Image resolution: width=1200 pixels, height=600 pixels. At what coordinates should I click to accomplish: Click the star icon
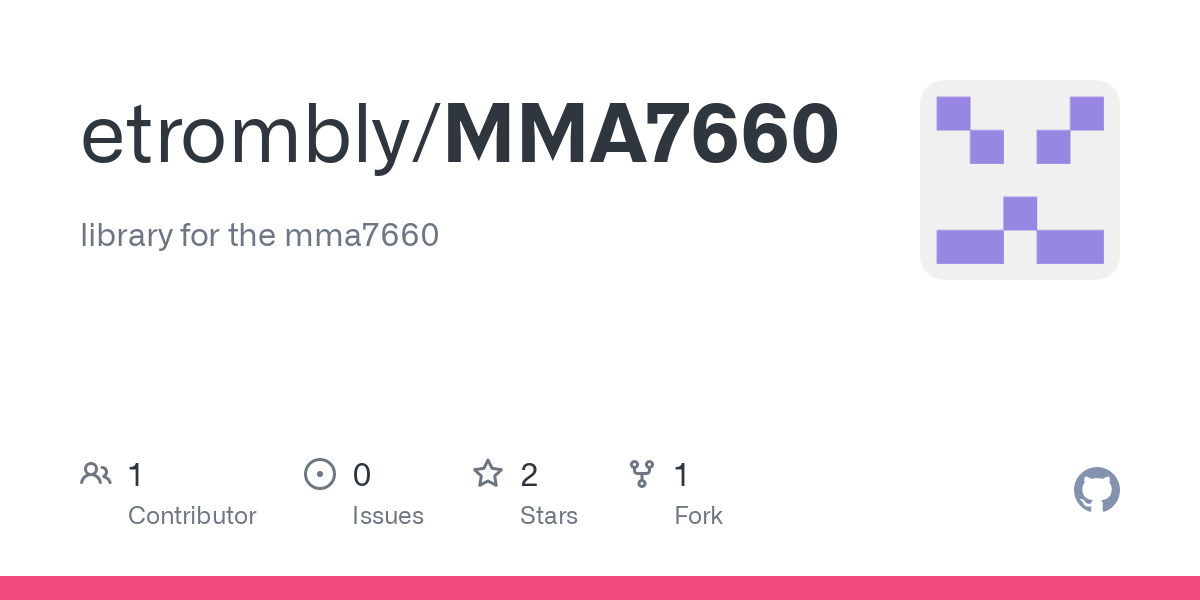[488, 473]
